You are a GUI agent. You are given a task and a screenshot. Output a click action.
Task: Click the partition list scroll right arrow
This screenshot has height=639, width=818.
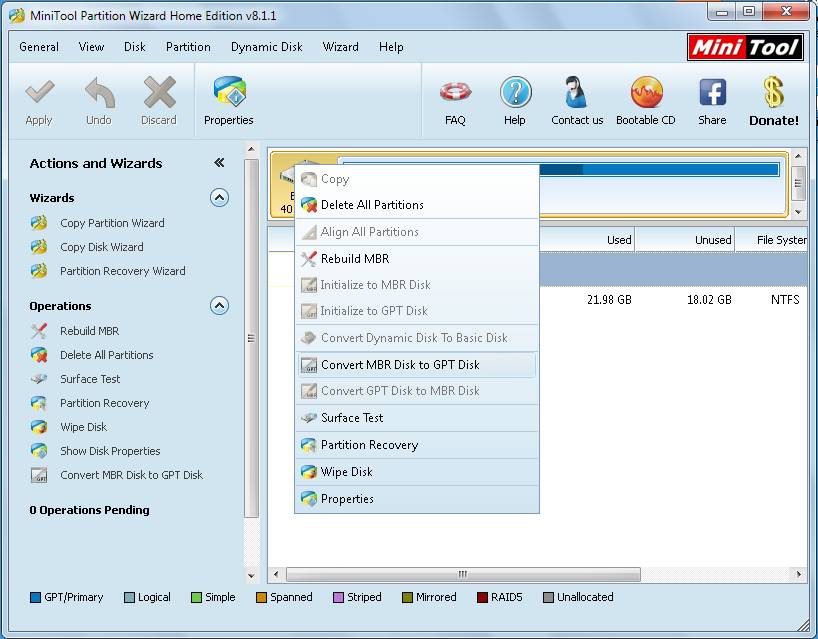coord(799,574)
